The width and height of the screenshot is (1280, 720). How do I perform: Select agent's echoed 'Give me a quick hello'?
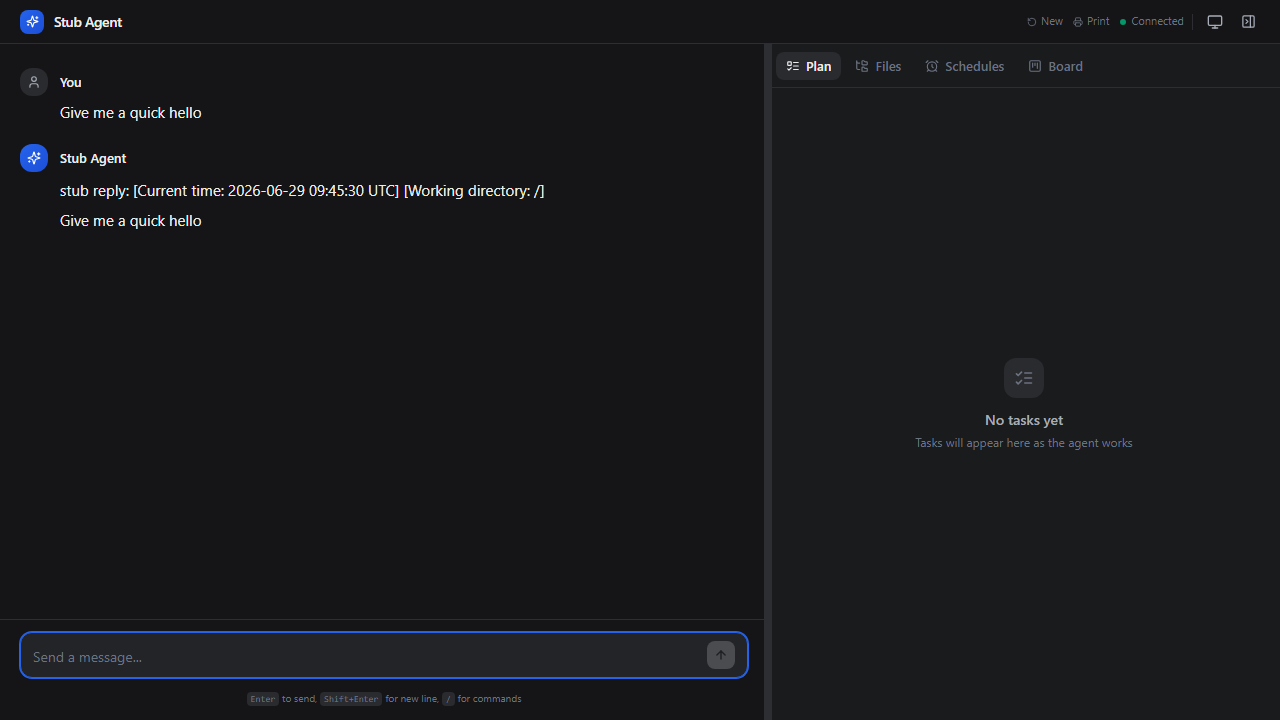click(131, 221)
